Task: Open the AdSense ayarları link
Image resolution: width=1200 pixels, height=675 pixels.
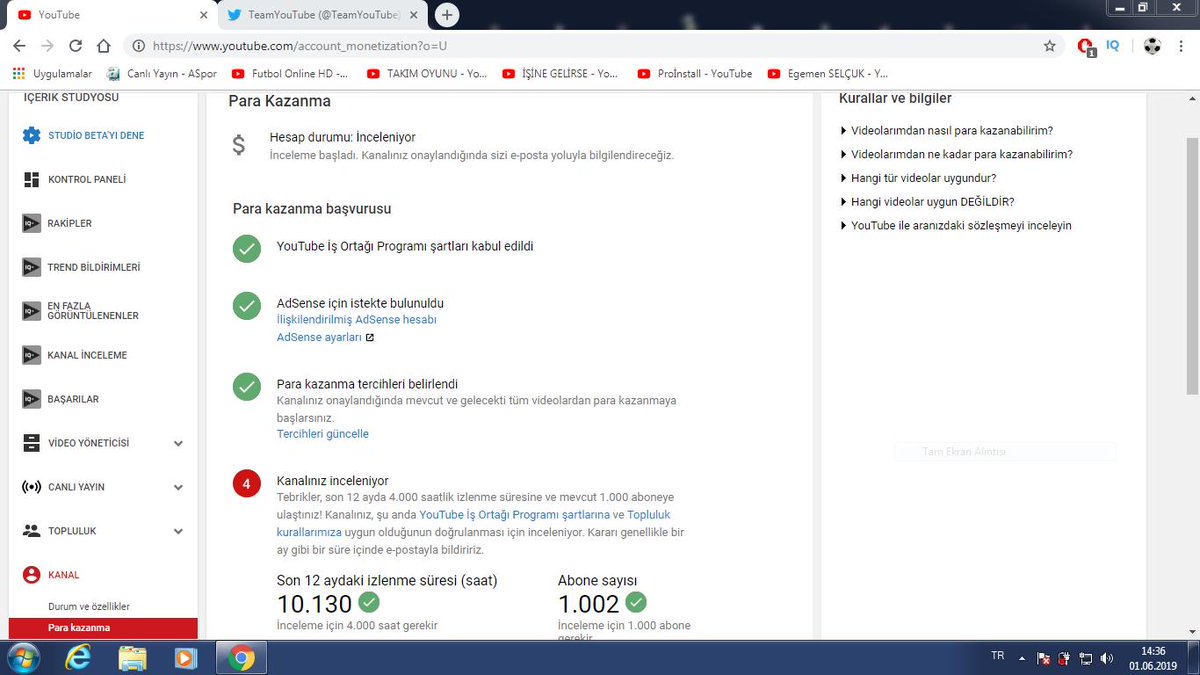Action: pyautogui.click(x=325, y=337)
